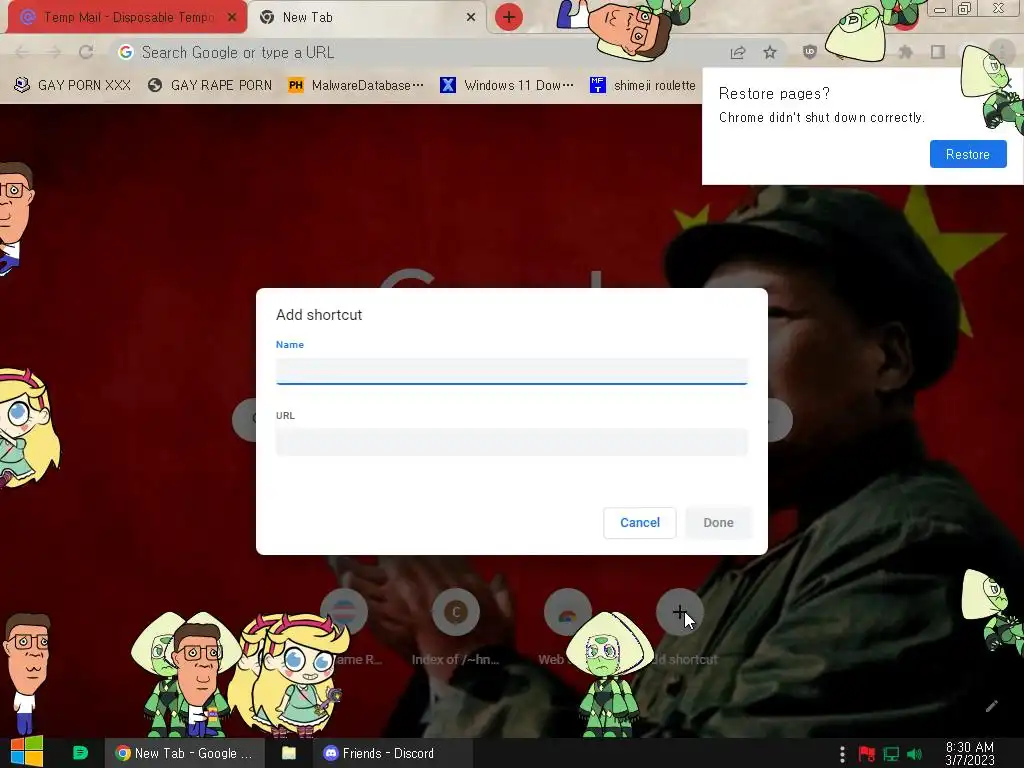The image size is (1024, 768).
Task: Close the New Tab tab
Action: tap(470, 17)
